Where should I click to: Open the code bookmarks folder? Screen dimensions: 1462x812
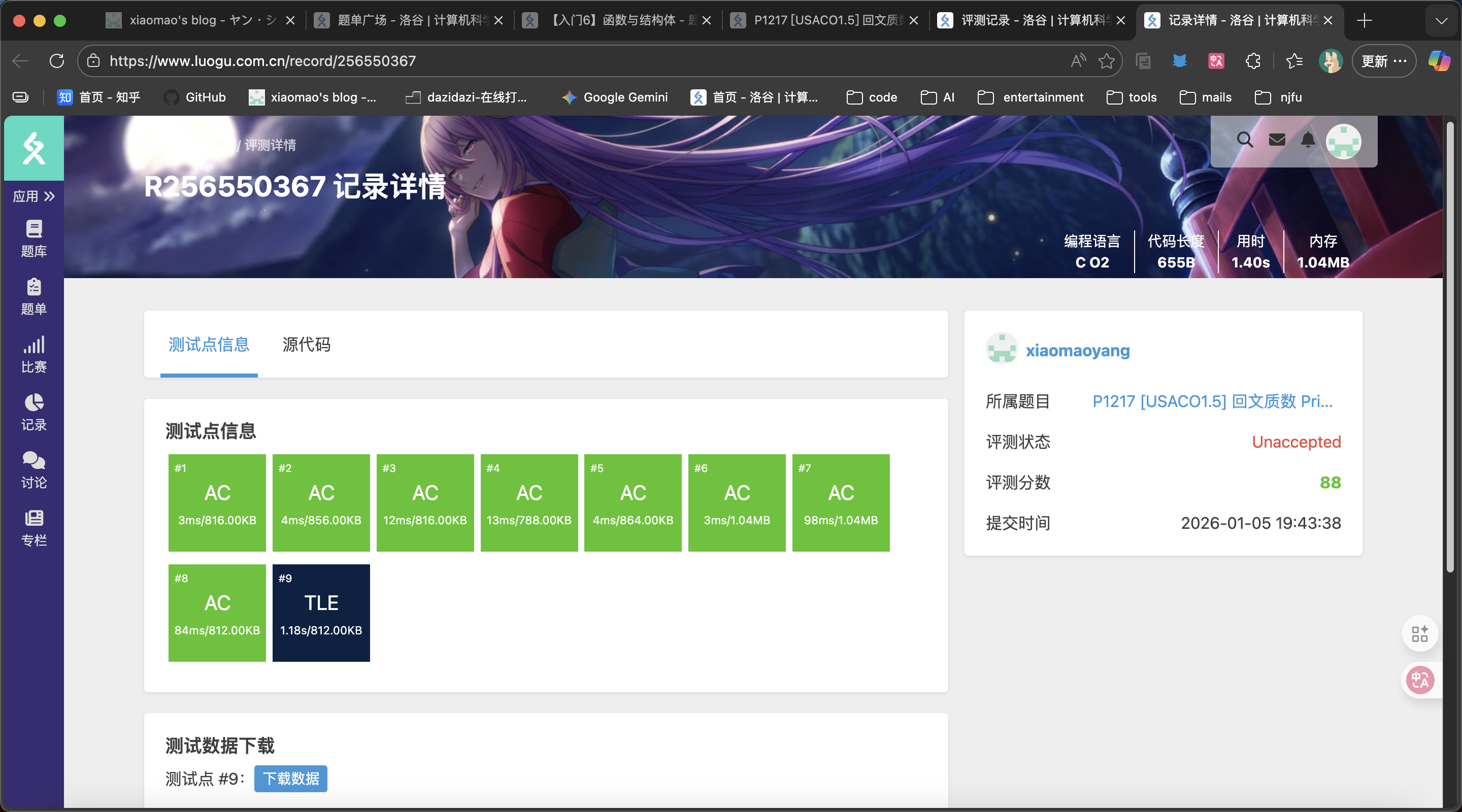click(x=872, y=97)
